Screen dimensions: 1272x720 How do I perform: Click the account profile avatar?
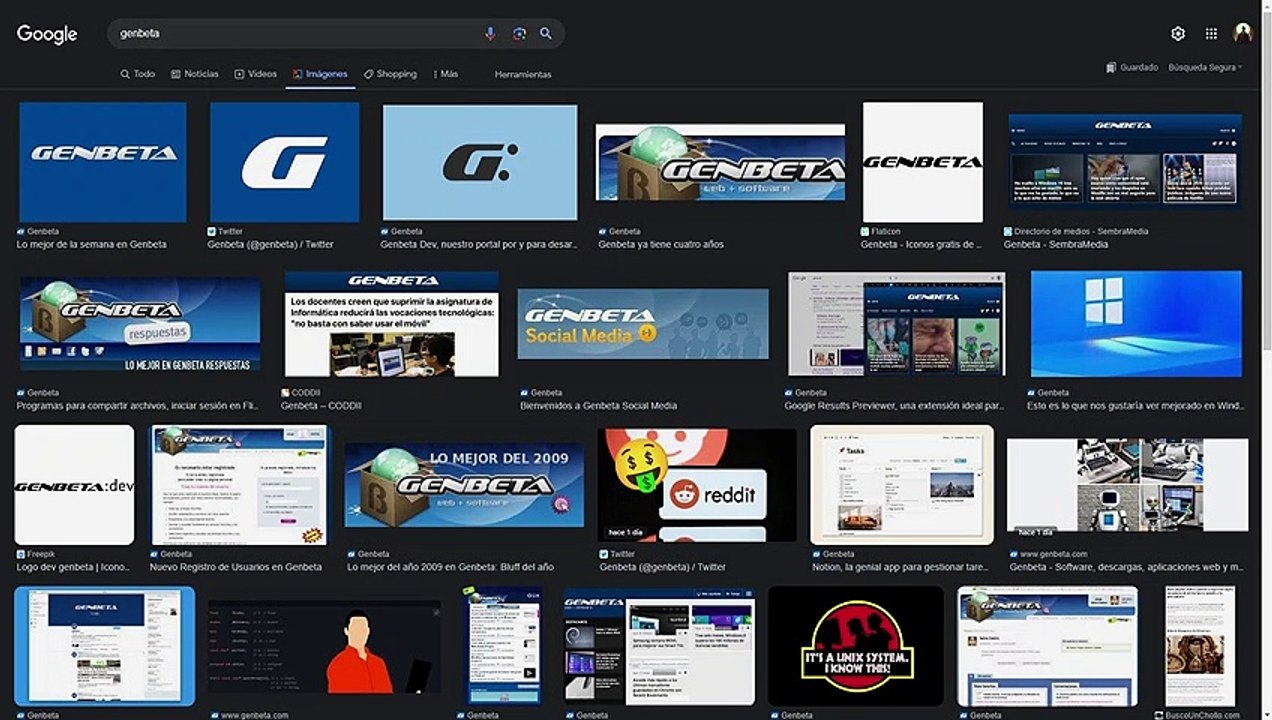(1243, 33)
